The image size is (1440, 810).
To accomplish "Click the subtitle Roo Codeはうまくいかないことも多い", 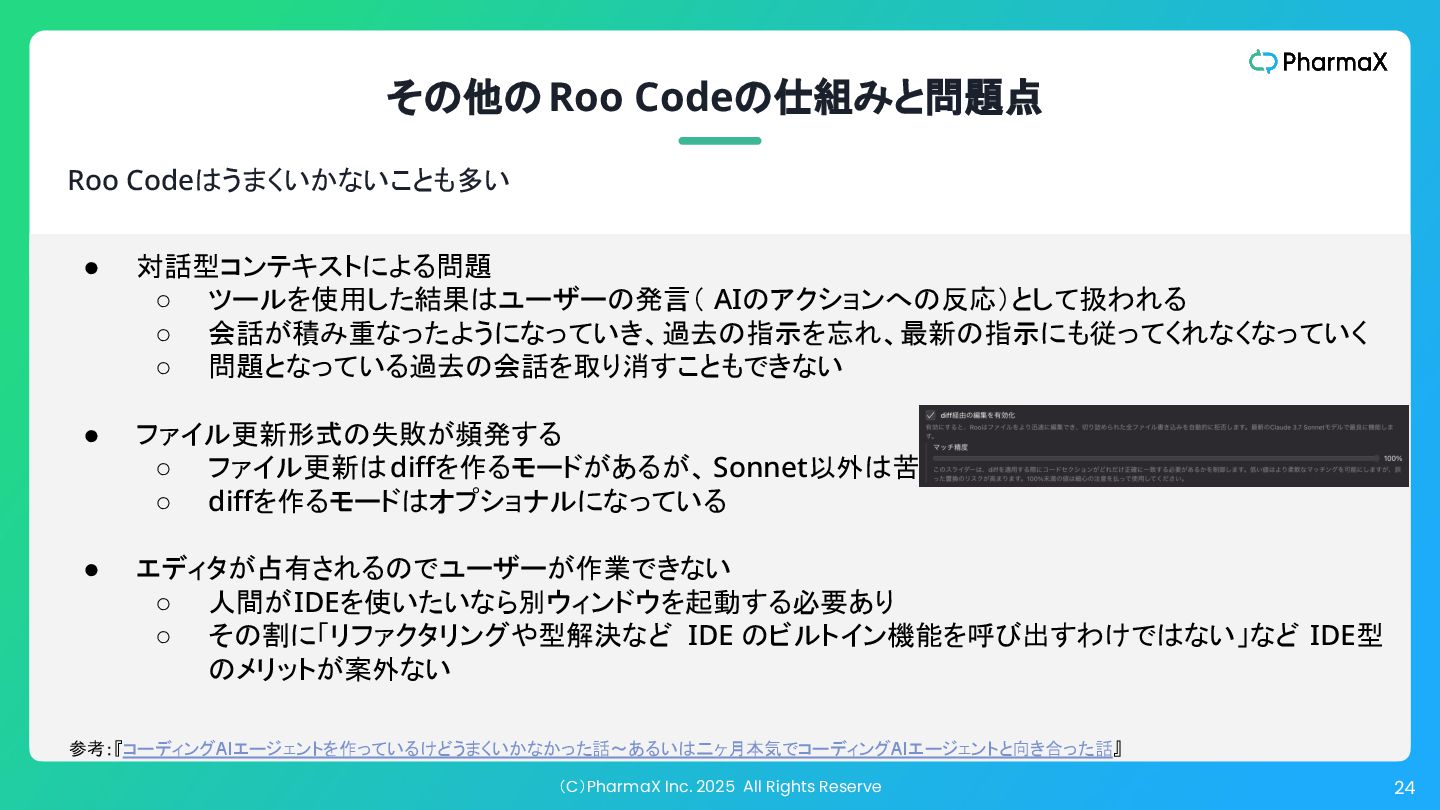I will pyautogui.click(x=289, y=181).
